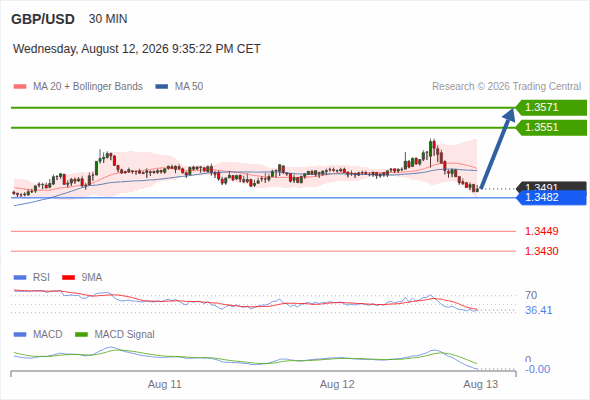Click the blue MACD legend swatch
The image size is (590, 400).
click(x=20, y=335)
